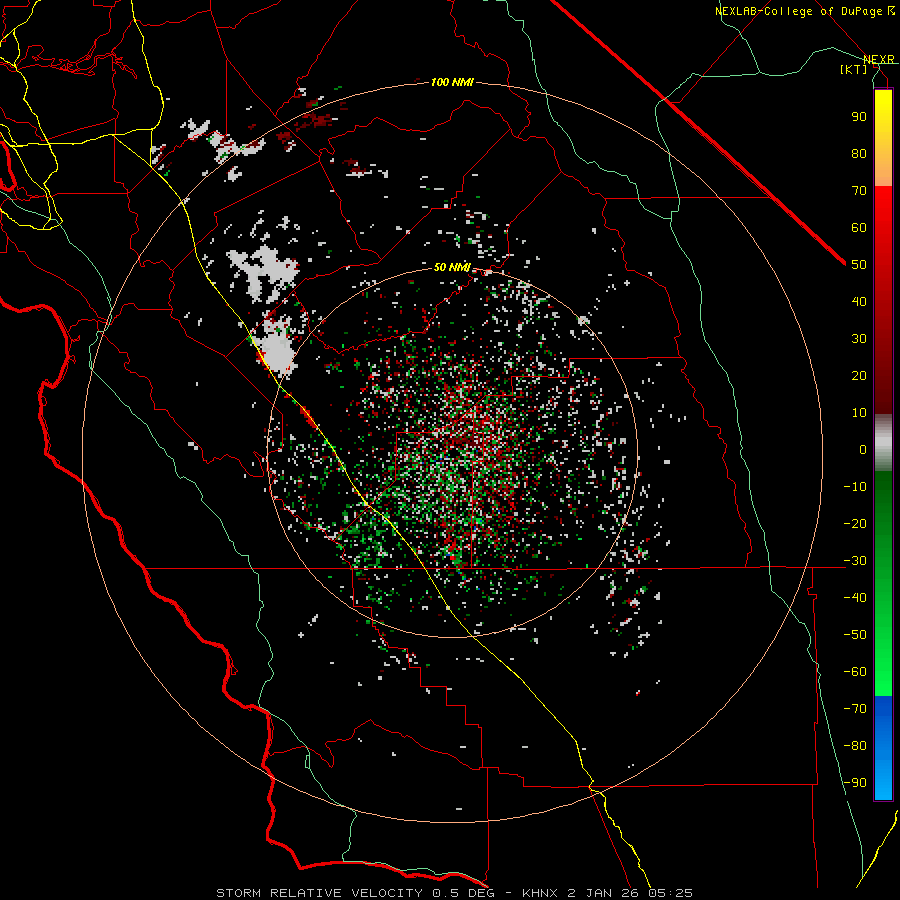Click the KHNX station identifier in caption
Screen dimensions: 900x900
coord(540,893)
